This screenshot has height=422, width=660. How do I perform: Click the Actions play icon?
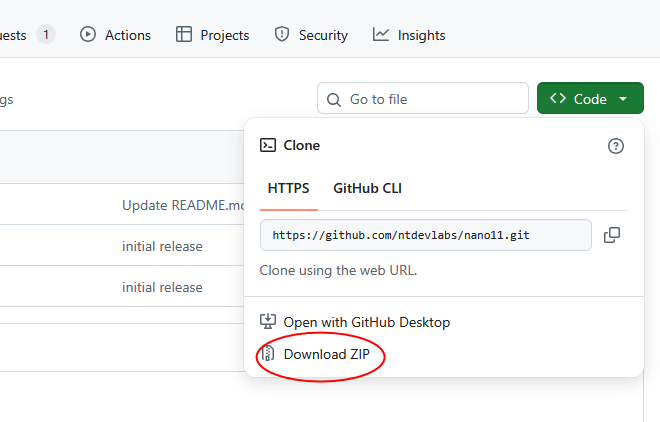pyautogui.click(x=88, y=35)
